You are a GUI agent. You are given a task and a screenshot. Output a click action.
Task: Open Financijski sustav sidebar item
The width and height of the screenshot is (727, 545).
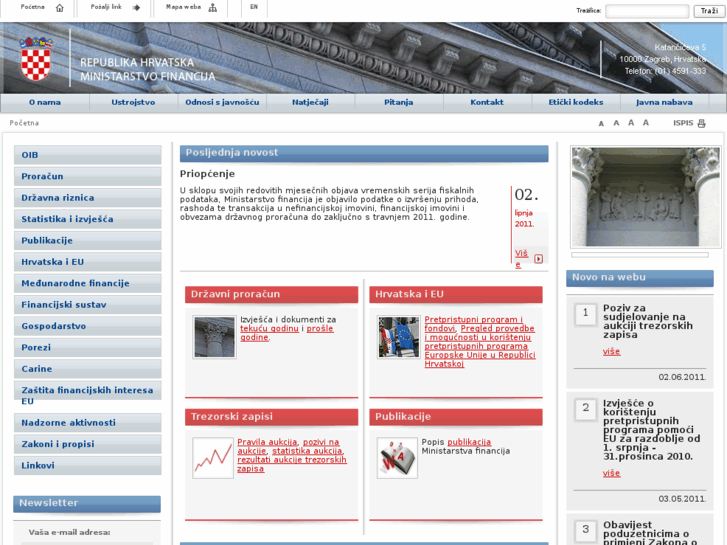coord(88,305)
